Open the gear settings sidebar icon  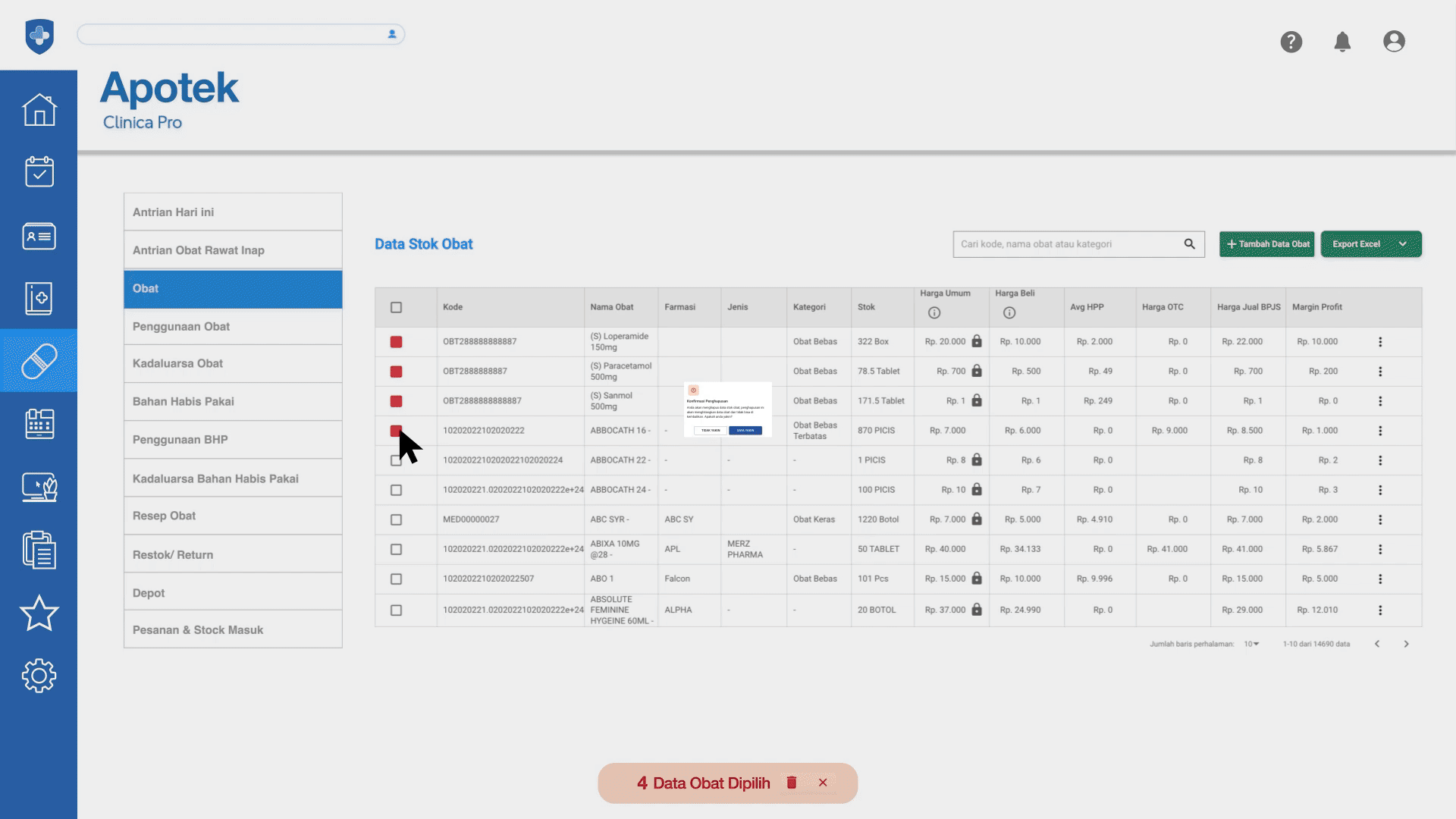click(x=39, y=675)
